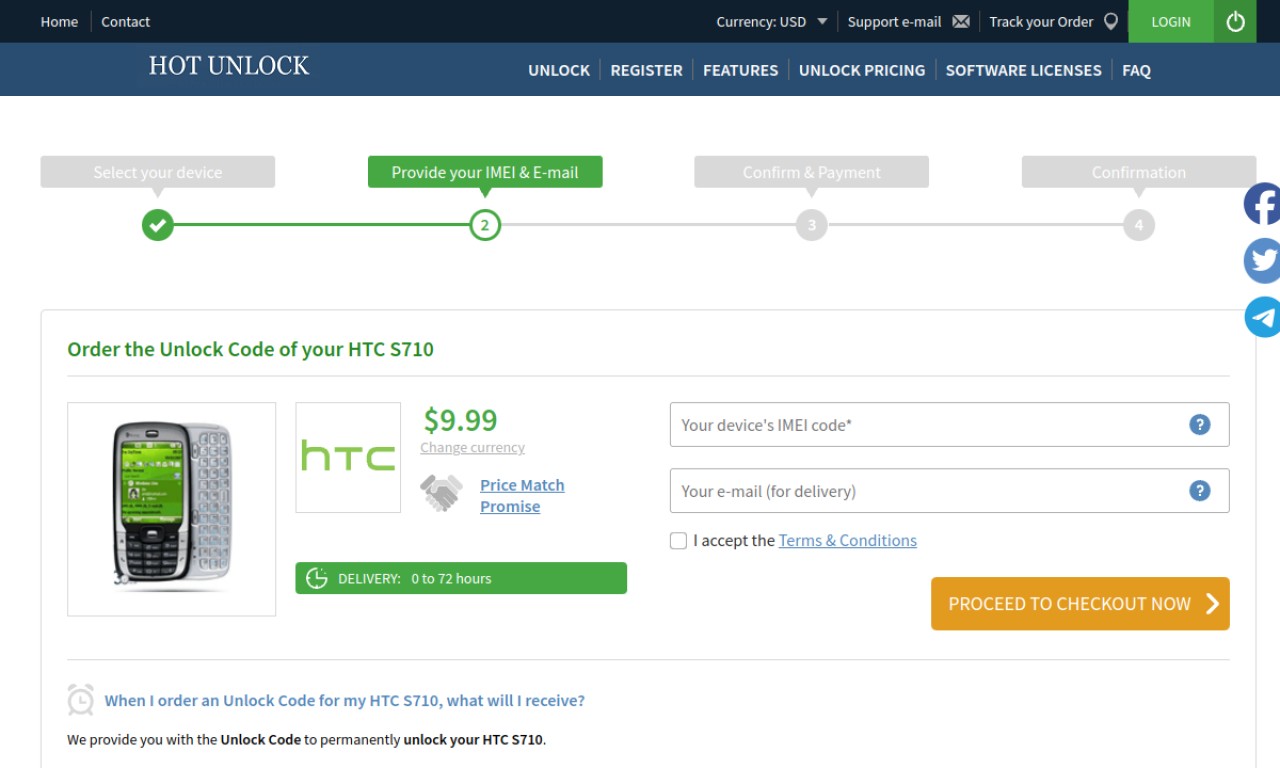Click the e-mail field help question icon
This screenshot has height=768, width=1280.
1199,491
